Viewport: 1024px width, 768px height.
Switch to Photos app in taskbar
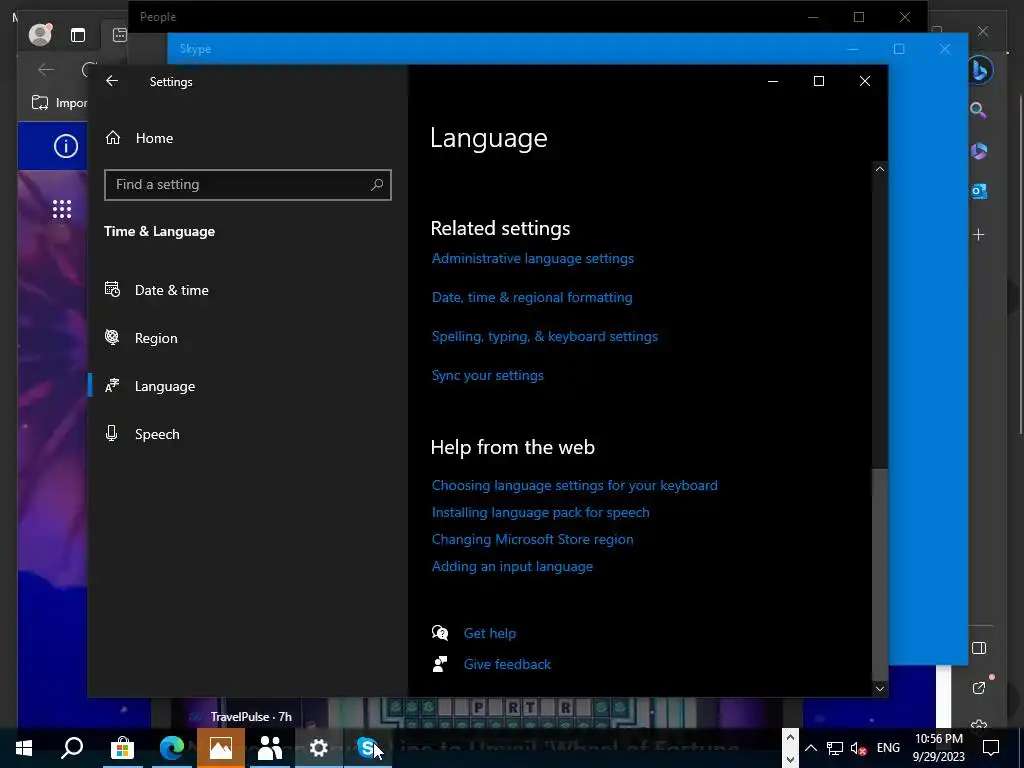tap(221, 748)
